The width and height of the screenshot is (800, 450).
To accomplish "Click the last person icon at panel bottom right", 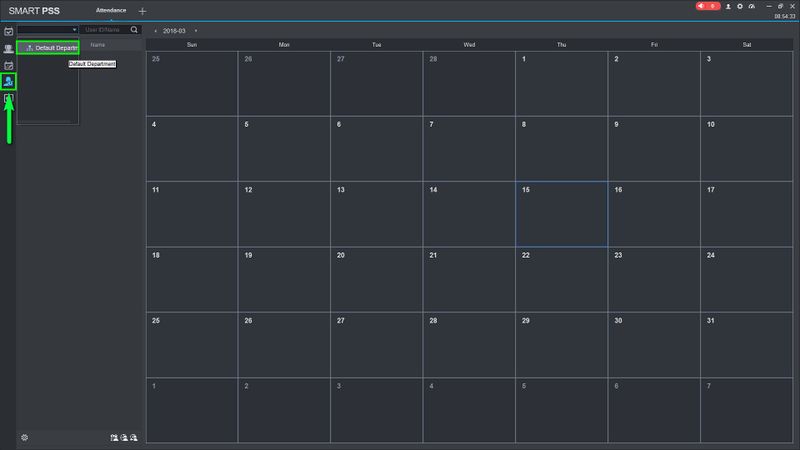I will [x=134, y=437].
